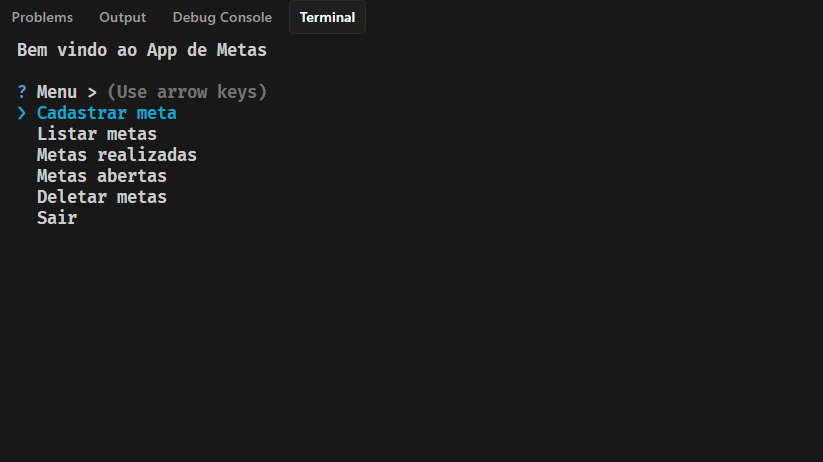Click the blue question mark prompt icon

22,92
